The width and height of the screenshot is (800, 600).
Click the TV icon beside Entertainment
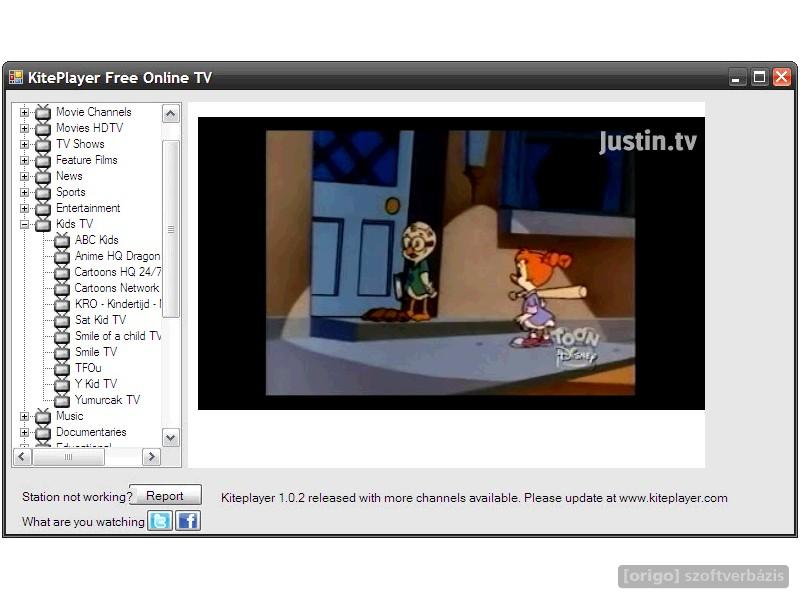(x=43, y=208)
